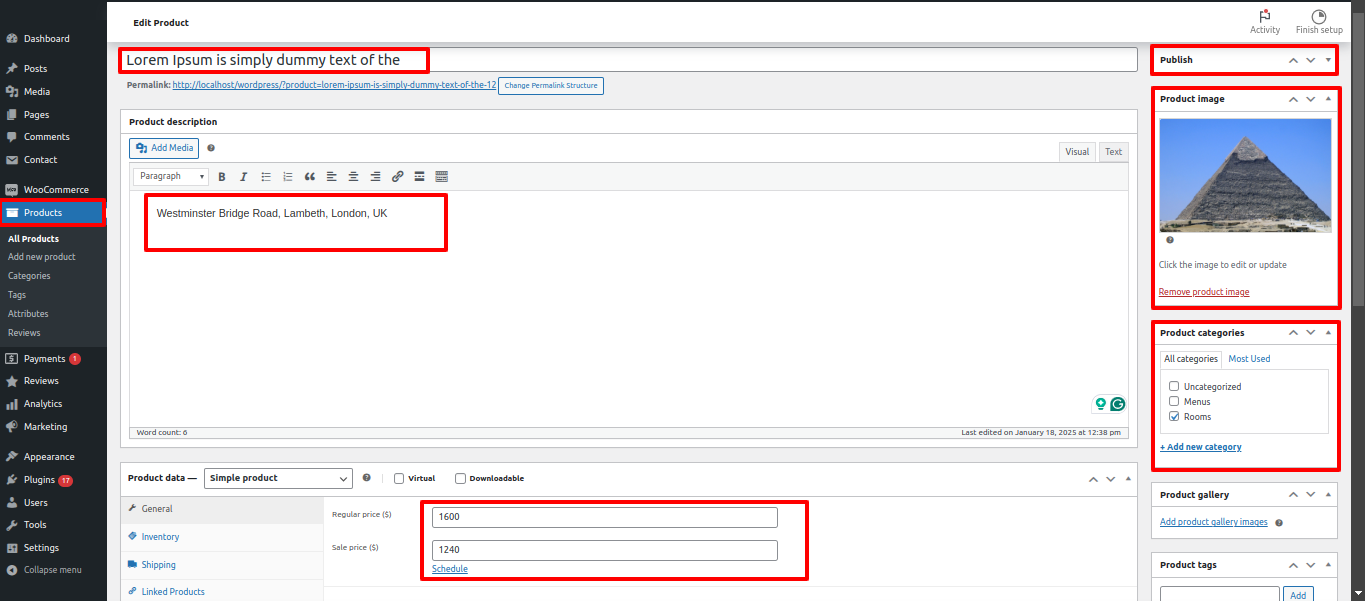Check the Downloadable checkbox
This screenshot has height=601, width=1365.
coord(461,478)
